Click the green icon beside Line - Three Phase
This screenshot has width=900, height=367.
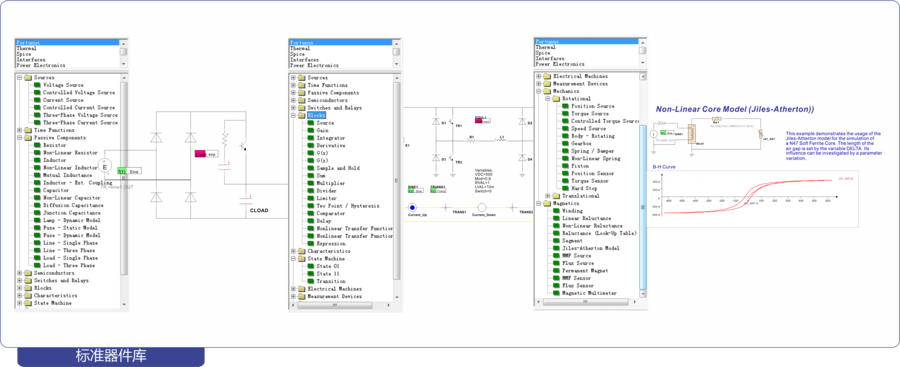[37, 250]
